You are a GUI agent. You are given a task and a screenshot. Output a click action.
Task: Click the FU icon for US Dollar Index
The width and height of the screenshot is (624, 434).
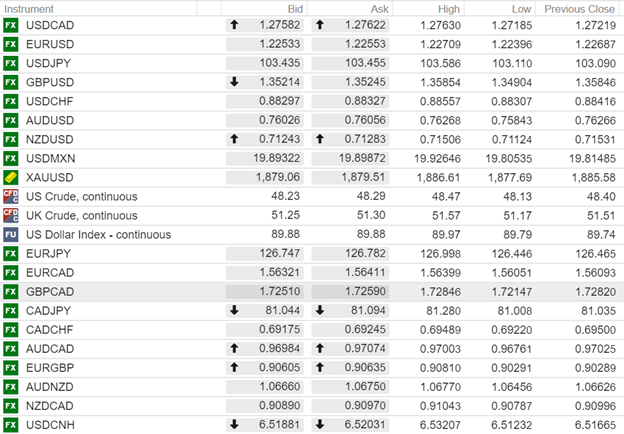(x=11, y=234)
